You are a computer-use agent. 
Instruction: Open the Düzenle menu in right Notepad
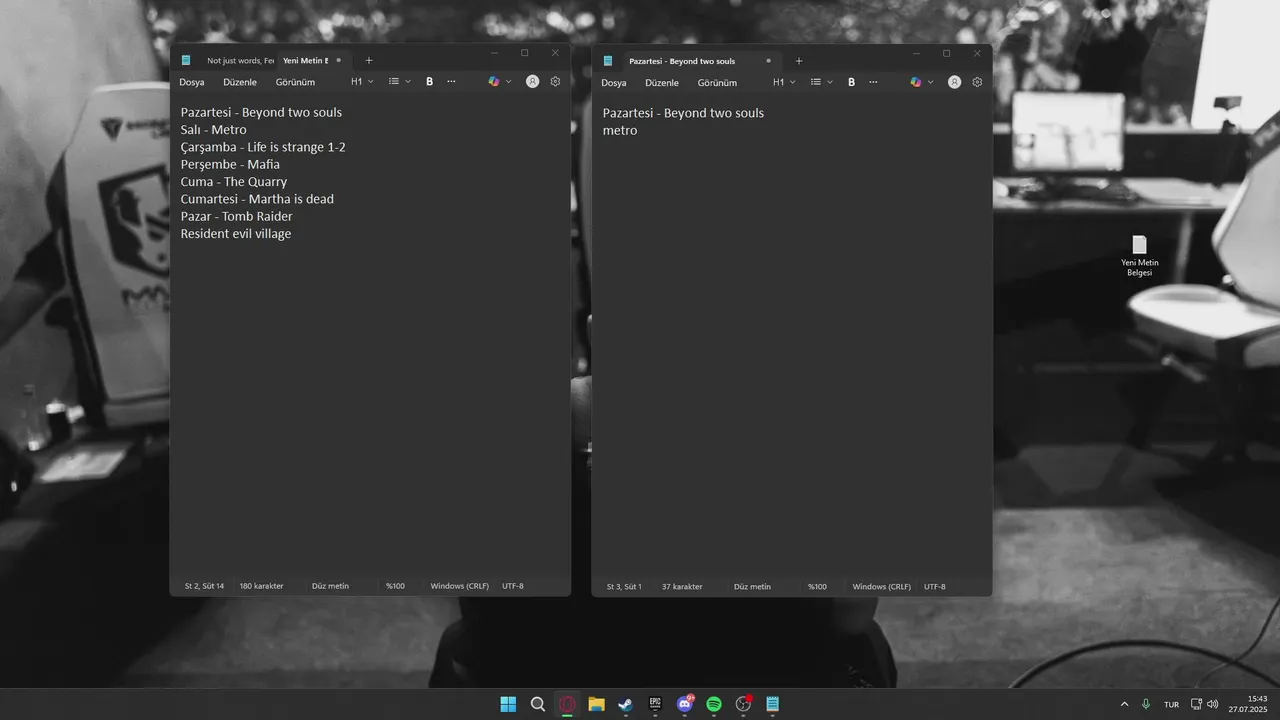(x=662, y=82)
